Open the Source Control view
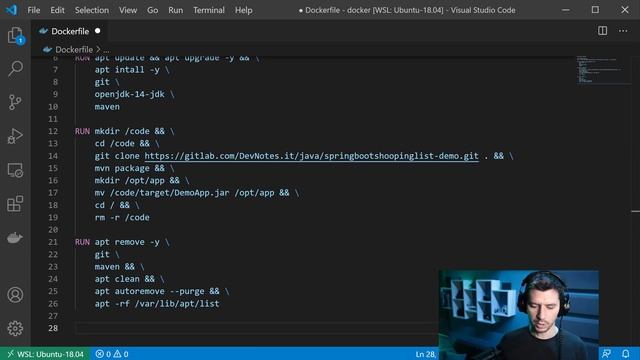 pyautogui.click(x=15, y=102)
